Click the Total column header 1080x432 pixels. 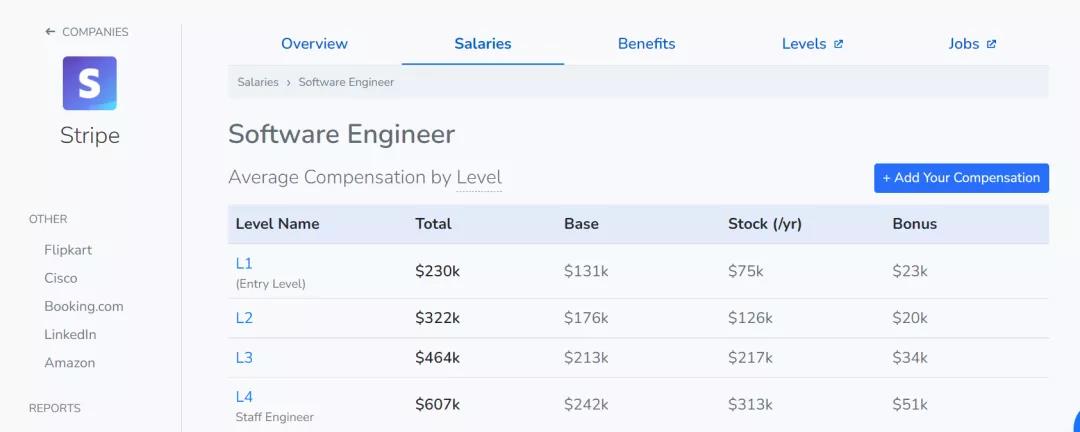433,224
